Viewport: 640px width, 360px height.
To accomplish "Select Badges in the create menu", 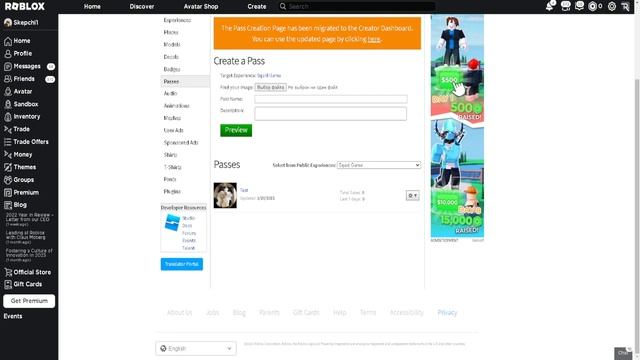I will [172, 69].
